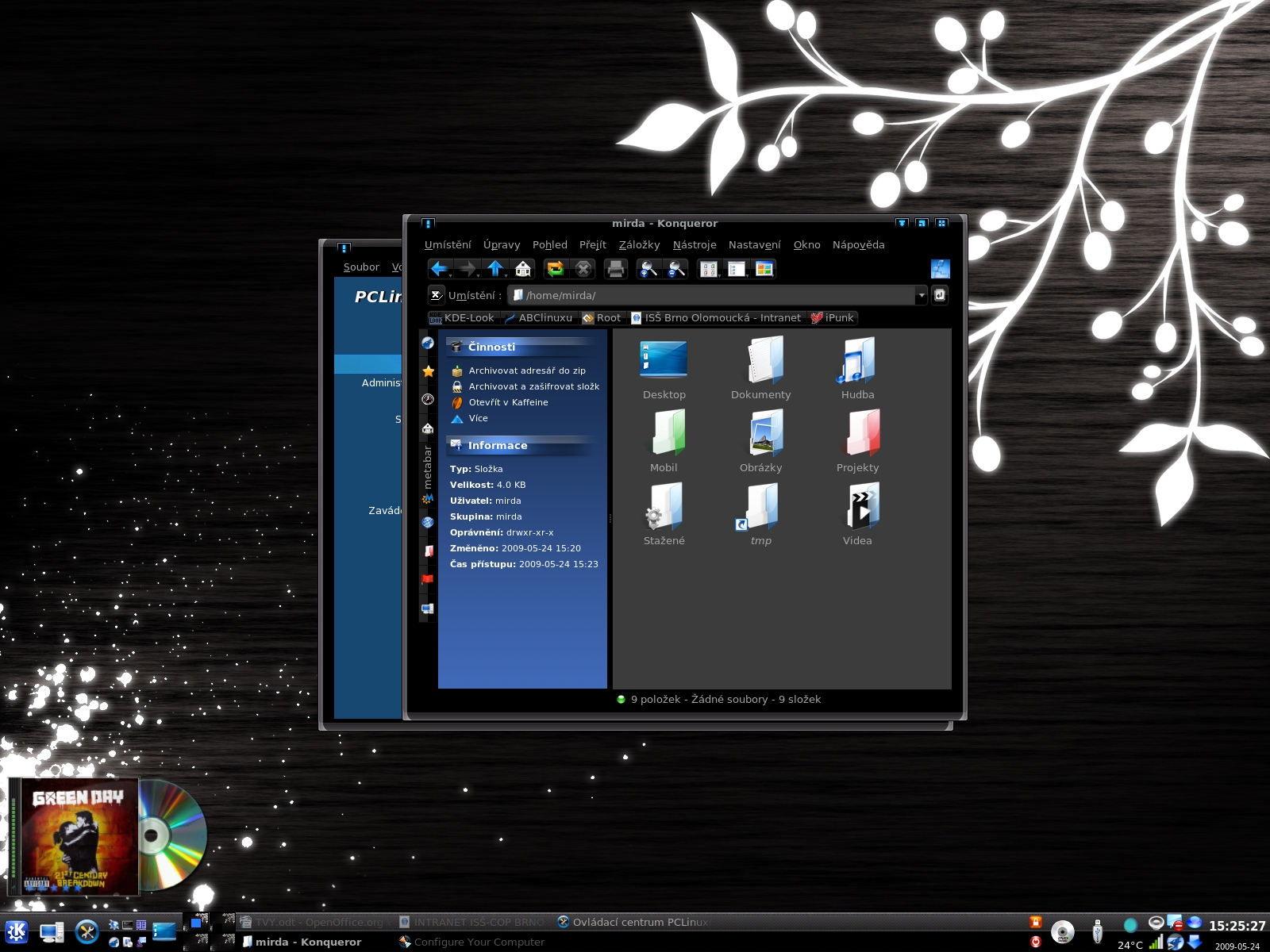Expand the location bar history dropdown
1270x952 pixels.
pos(921,296)
